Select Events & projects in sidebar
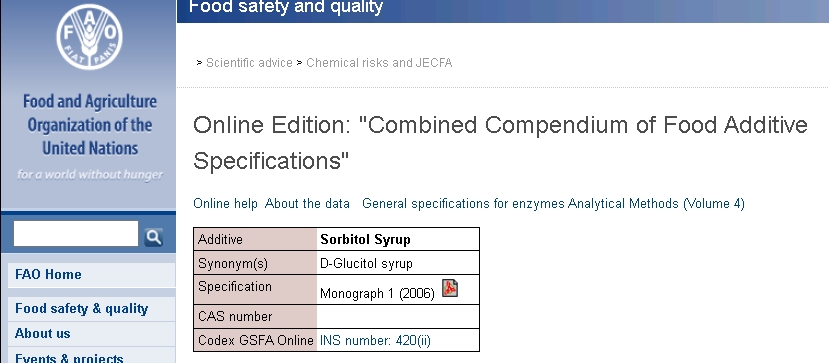The width and height of the screenshot is (829, 363). tap(91, 357)
